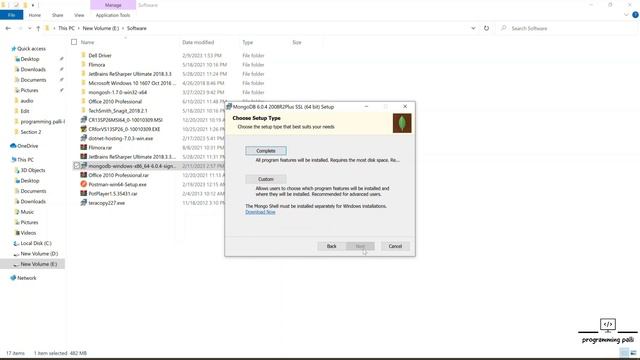Open the File tab in Explorer
This screenshot has width=640, height=360.
11,15
